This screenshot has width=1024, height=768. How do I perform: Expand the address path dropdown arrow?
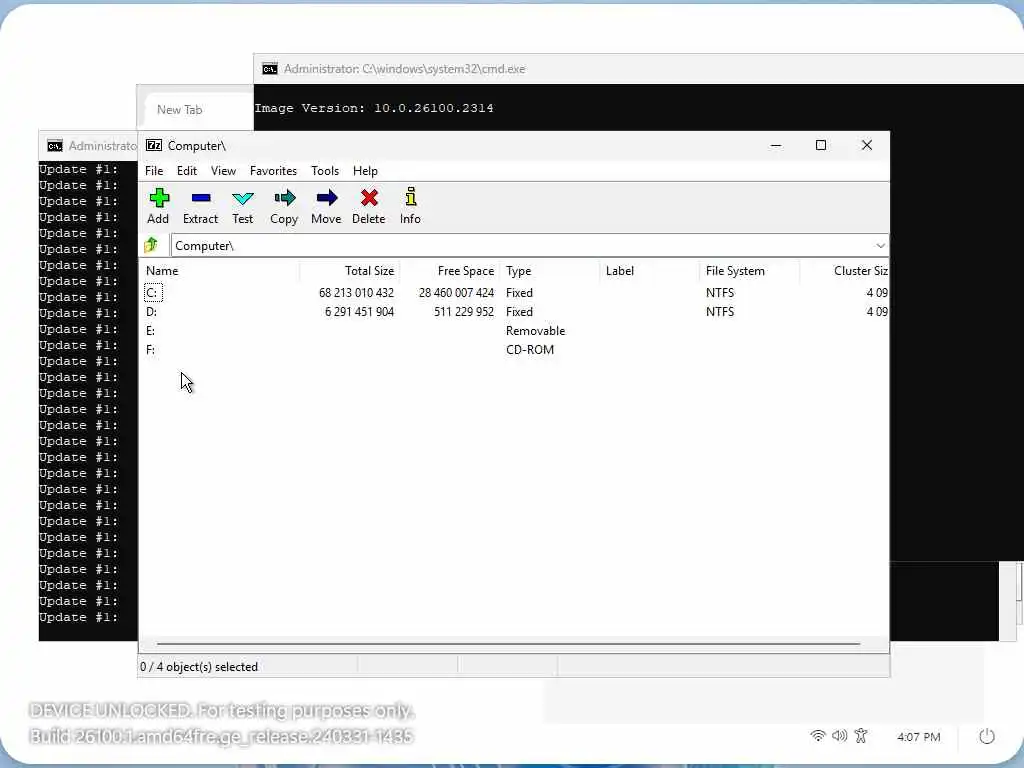point(880,246)
